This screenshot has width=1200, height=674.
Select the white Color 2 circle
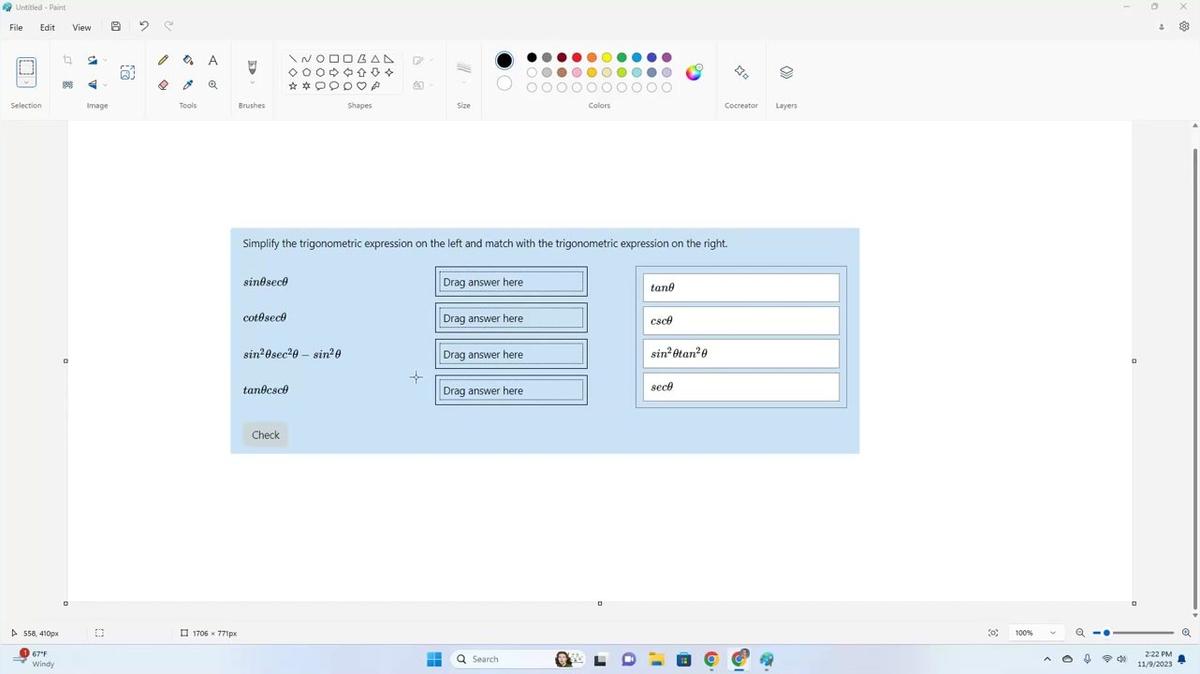(504, 84)
